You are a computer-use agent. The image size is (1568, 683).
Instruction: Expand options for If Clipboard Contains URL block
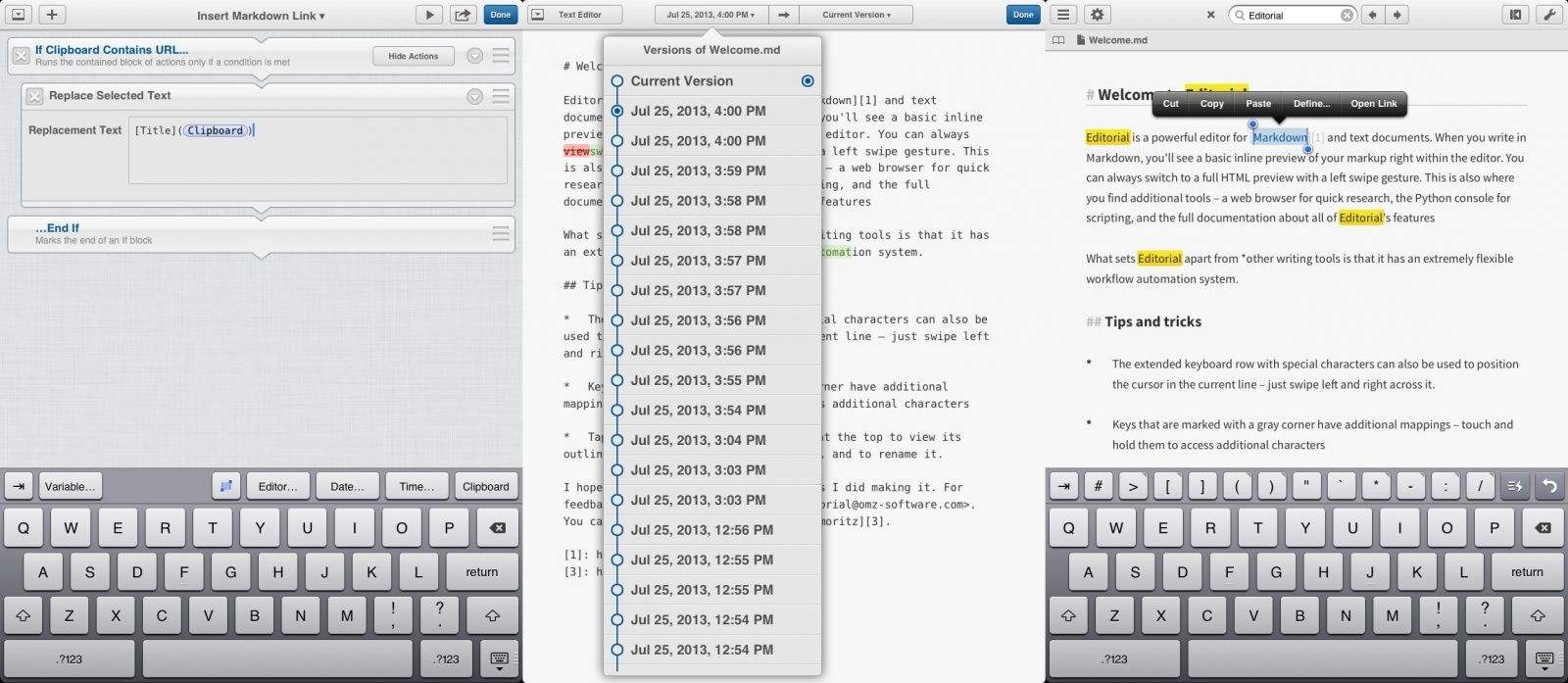(x=474, y=56)
